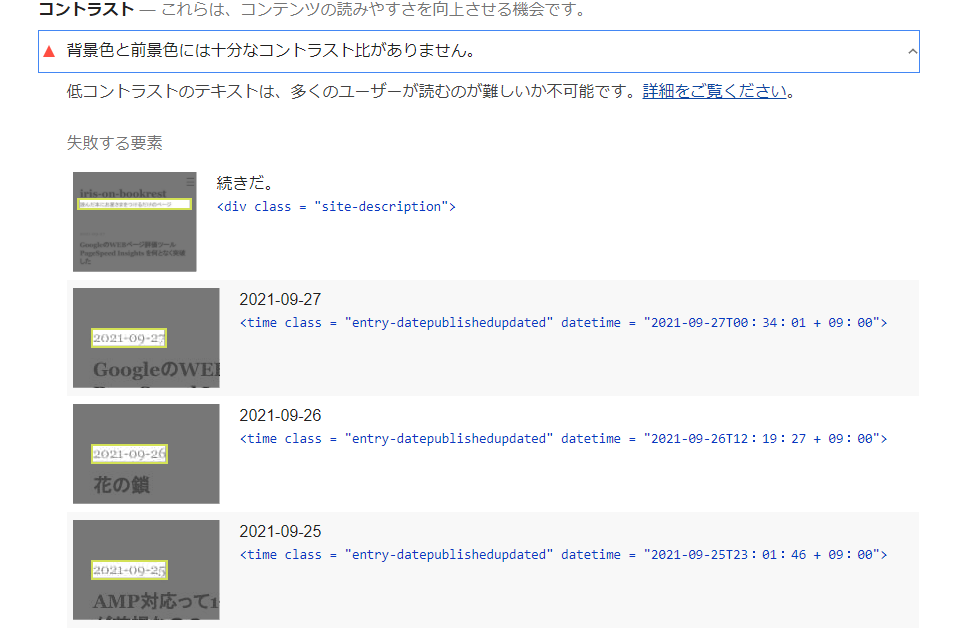Click the red warning triangle icon
This screenshot has height=628, width=958.
click(49, 51)
